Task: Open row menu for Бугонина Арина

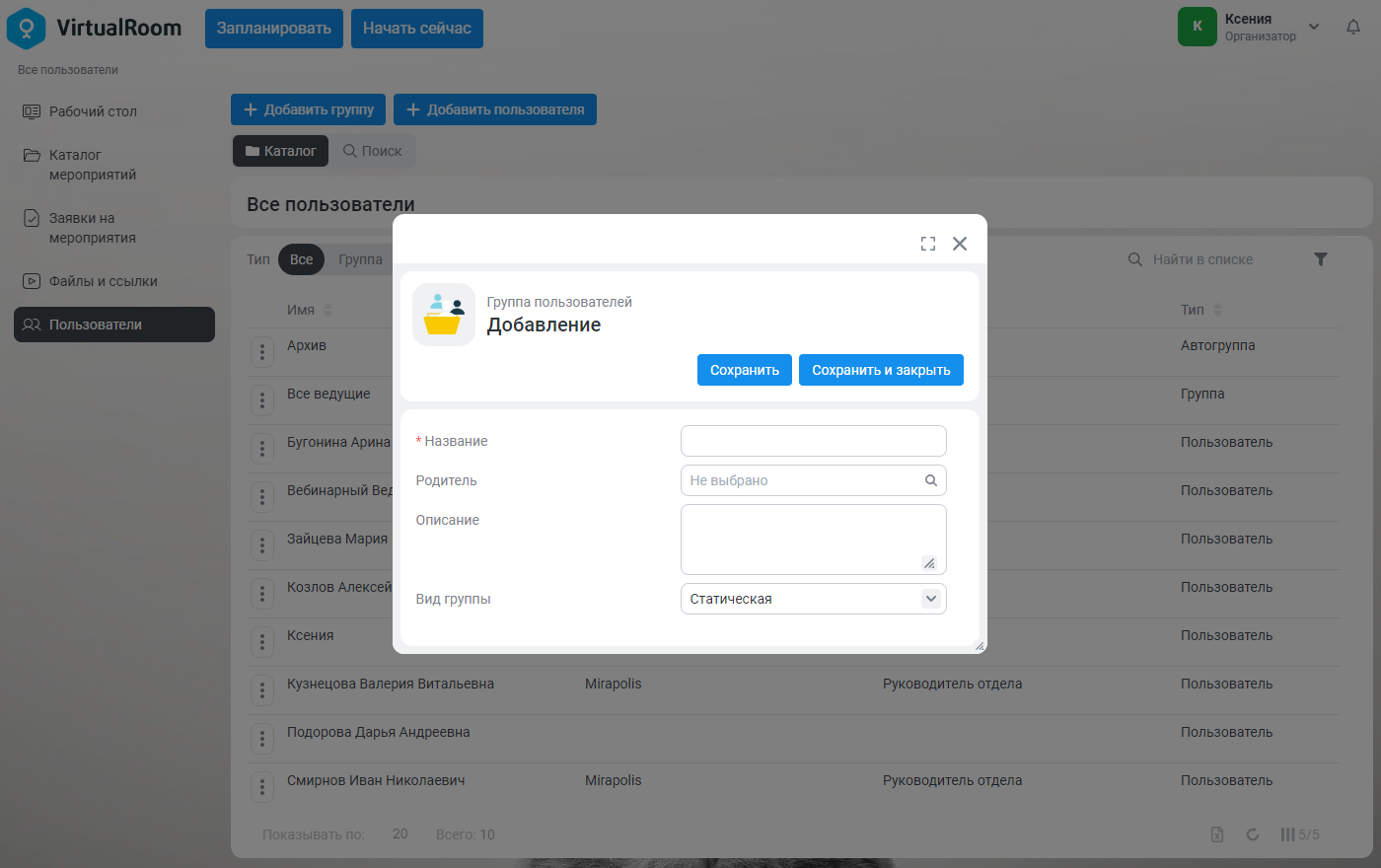Action: tap(262, 449)
